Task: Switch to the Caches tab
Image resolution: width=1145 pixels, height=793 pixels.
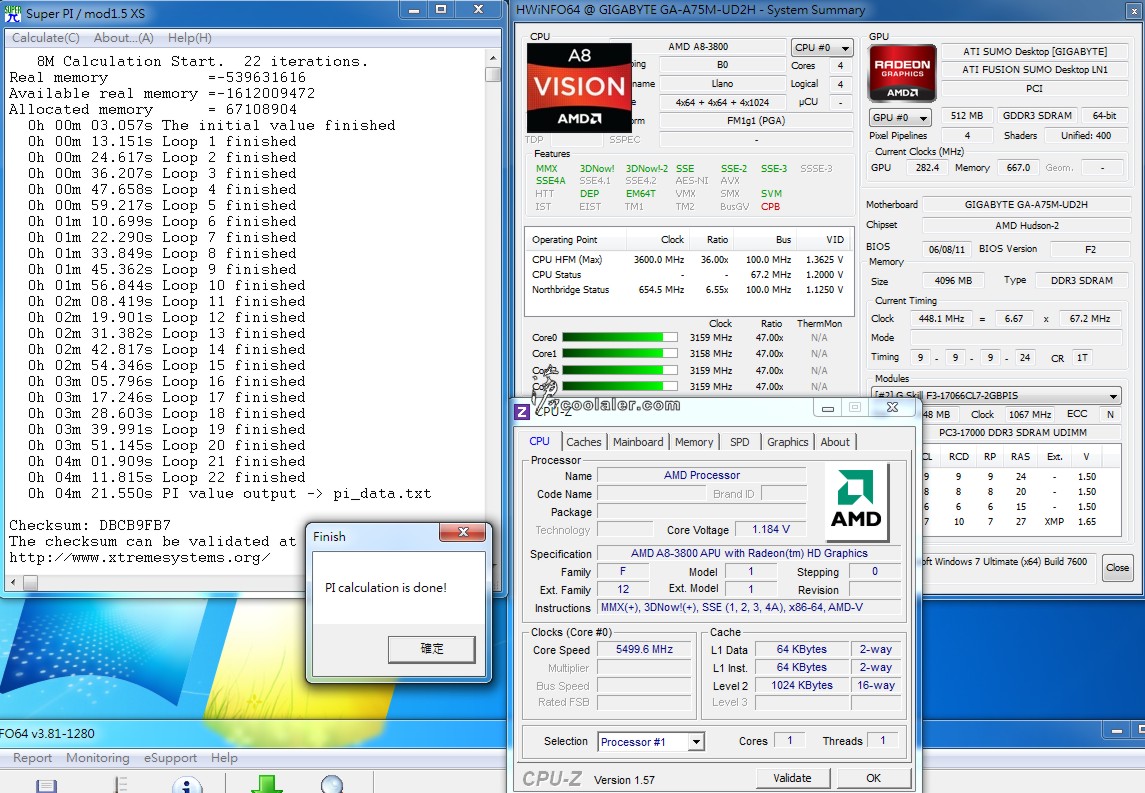Action: click(x=583, y=442)
